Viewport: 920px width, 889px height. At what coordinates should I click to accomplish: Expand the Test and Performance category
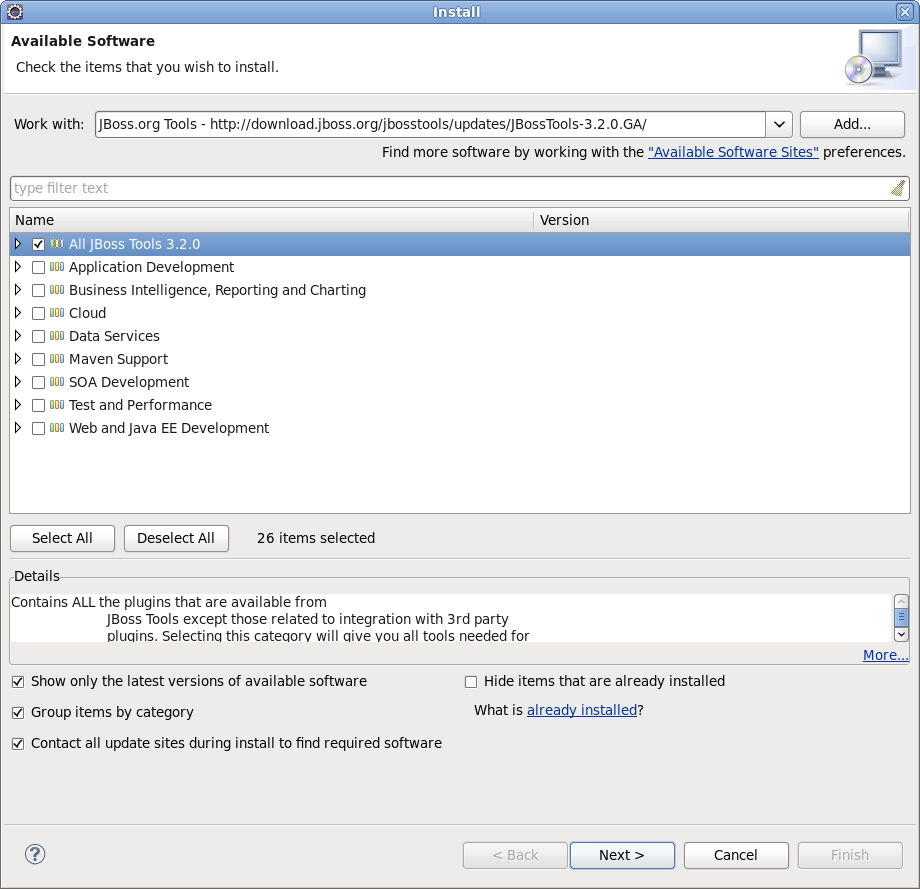[17, 405]
